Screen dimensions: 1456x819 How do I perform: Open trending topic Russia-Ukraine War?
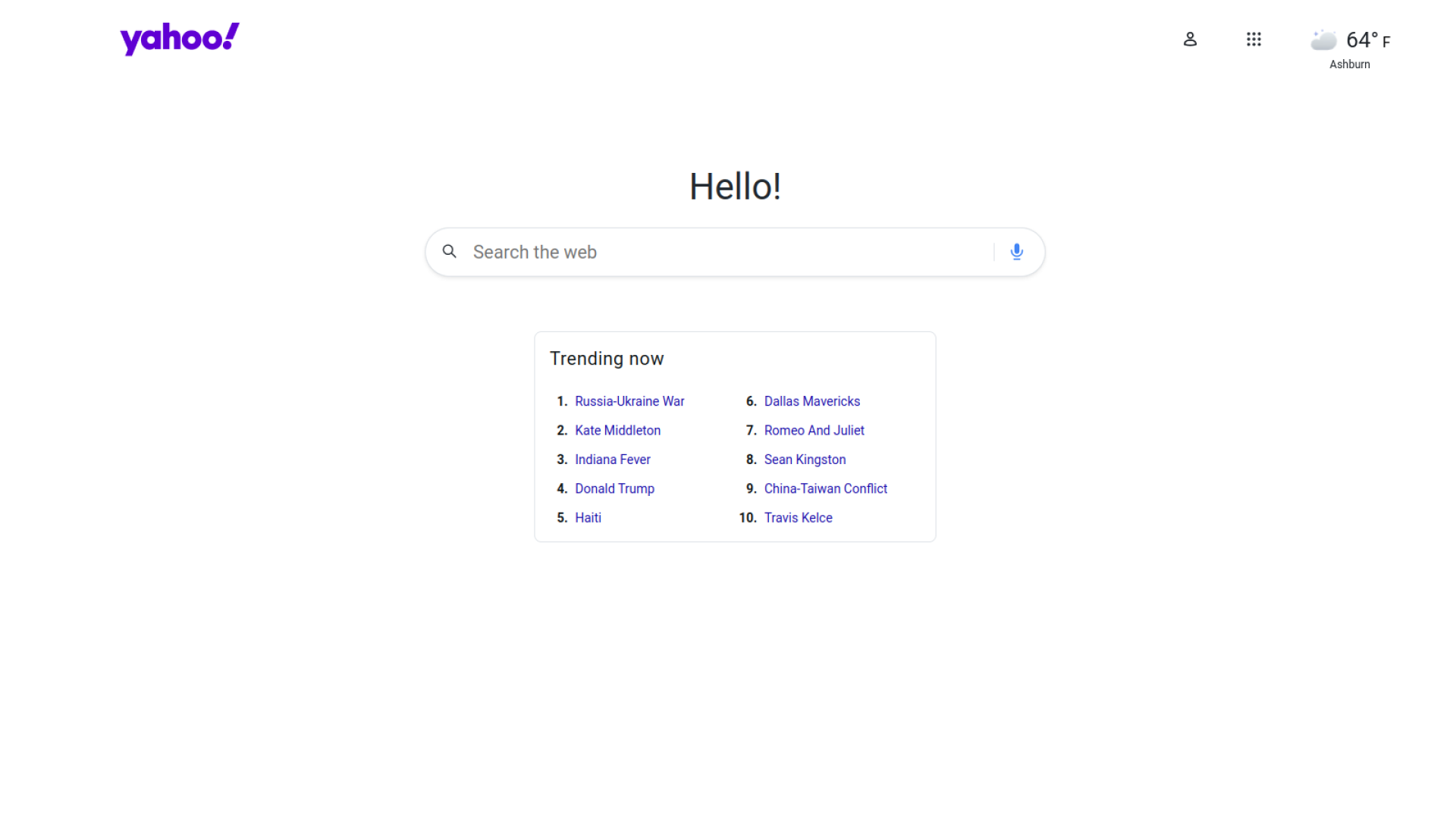[629, 401]
